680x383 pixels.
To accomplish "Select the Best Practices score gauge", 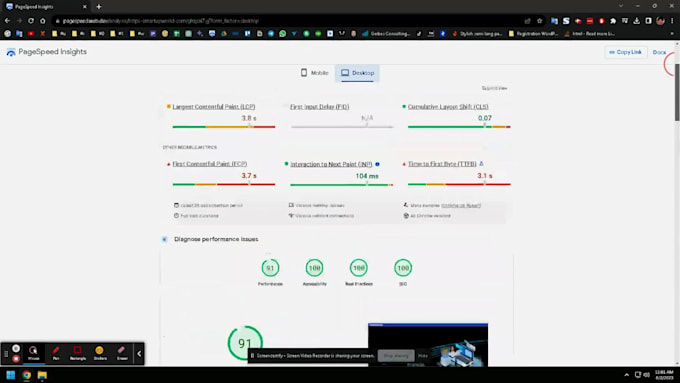I will point(359,268).
